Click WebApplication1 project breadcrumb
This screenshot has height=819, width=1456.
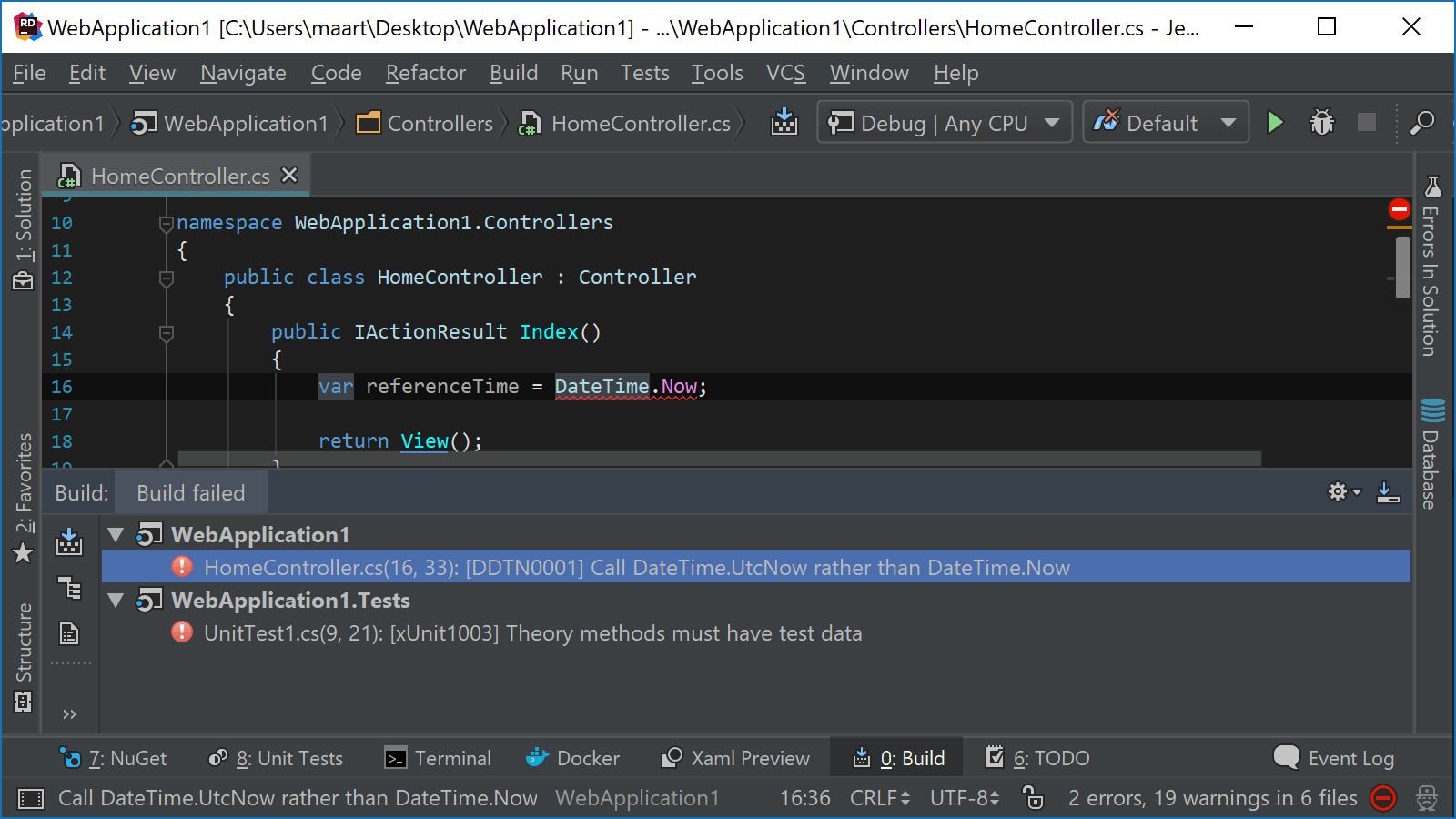229,123
